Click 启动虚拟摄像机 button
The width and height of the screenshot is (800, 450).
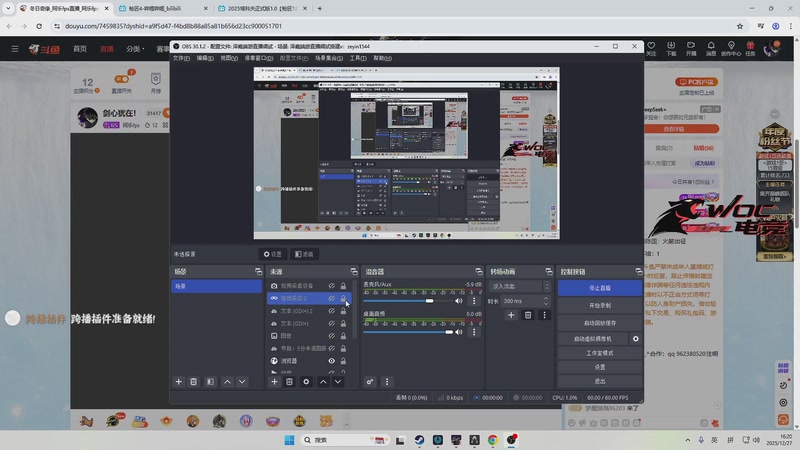coord(592,338)
